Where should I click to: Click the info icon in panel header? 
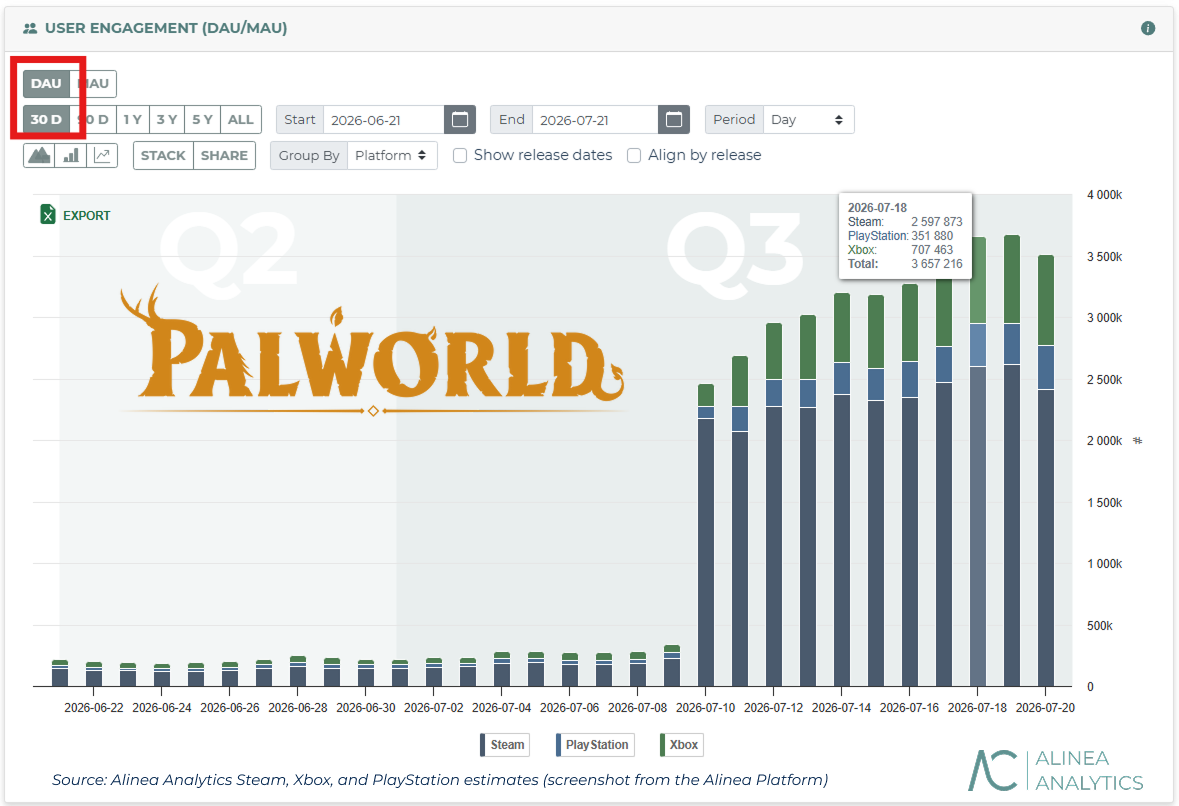pyautogui.click(x=1147, y=28)
